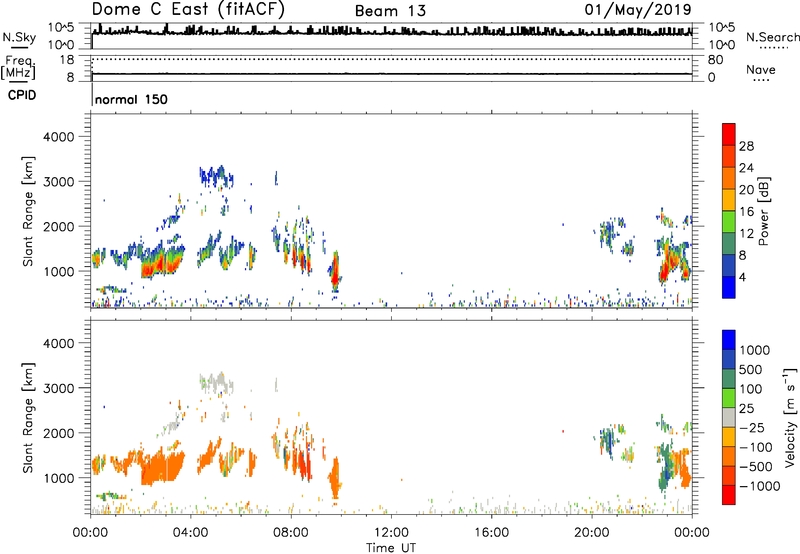
Task: Click the date '01/May/2019'
Action: (x=638, y=10)
